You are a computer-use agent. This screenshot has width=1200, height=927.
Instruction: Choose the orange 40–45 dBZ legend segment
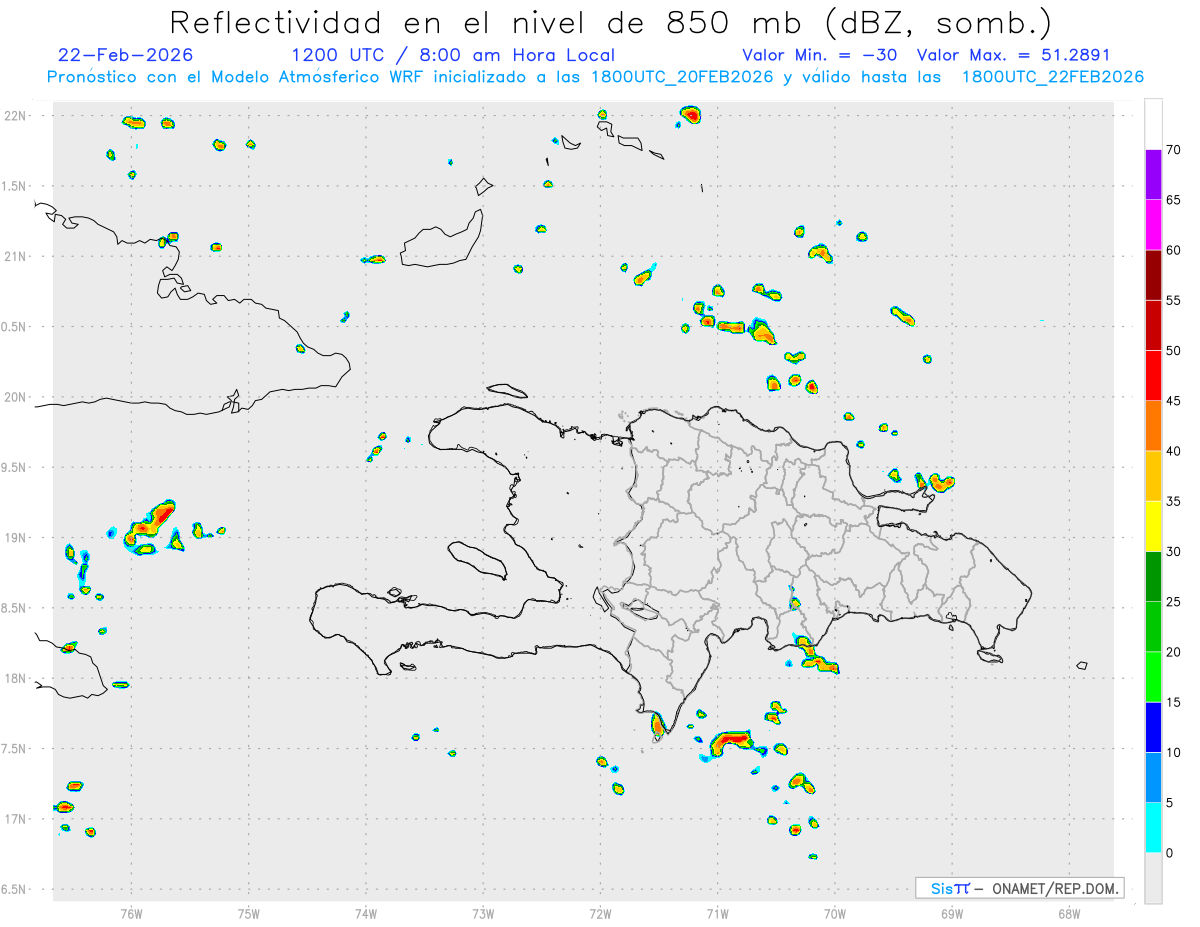1153,426
